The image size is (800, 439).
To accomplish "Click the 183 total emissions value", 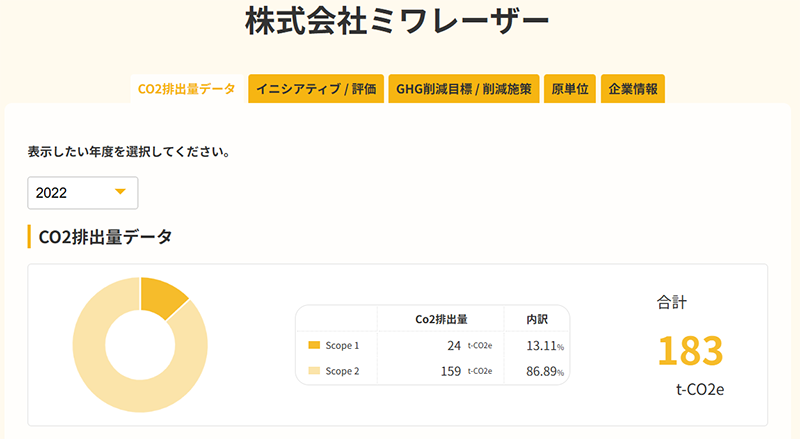I will [689, 351].
